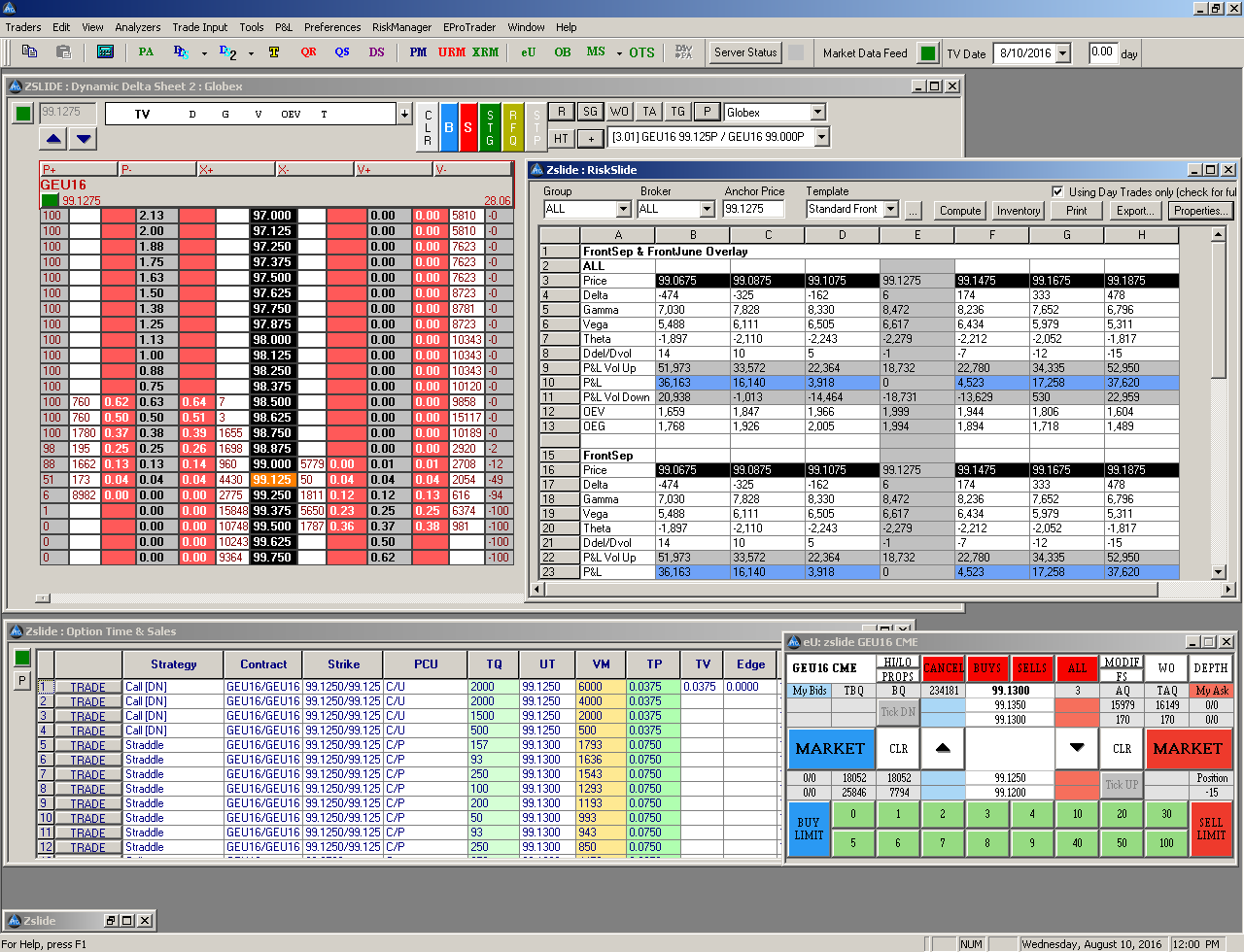Click the Anchor Price input field
The image size is (1244, 952).
(754, 209)
